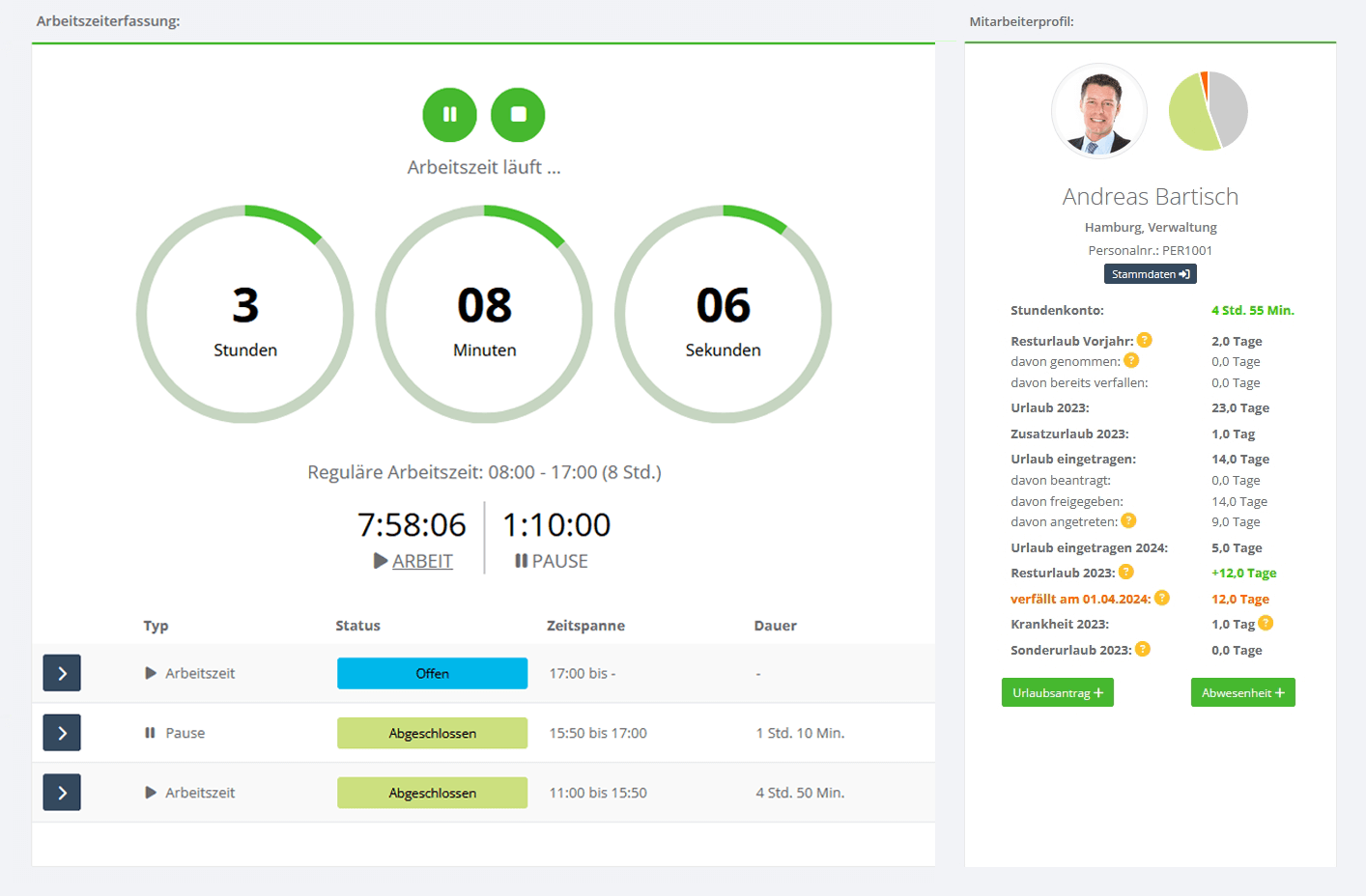The height and width of the screenshot is (896, 1366).
Task: Click the '23,0 Tage' value
Action: [1240, 407]
